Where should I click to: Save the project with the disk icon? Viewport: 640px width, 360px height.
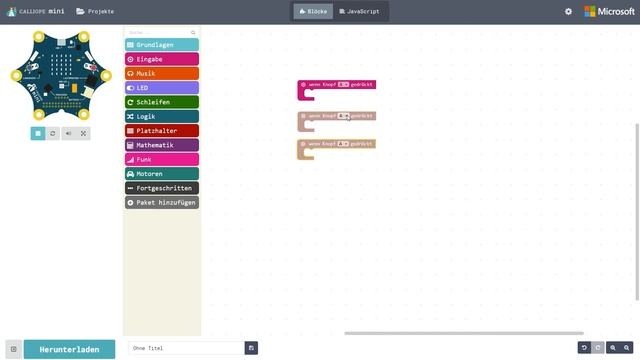pyautogui.click(x=251, y=348)
